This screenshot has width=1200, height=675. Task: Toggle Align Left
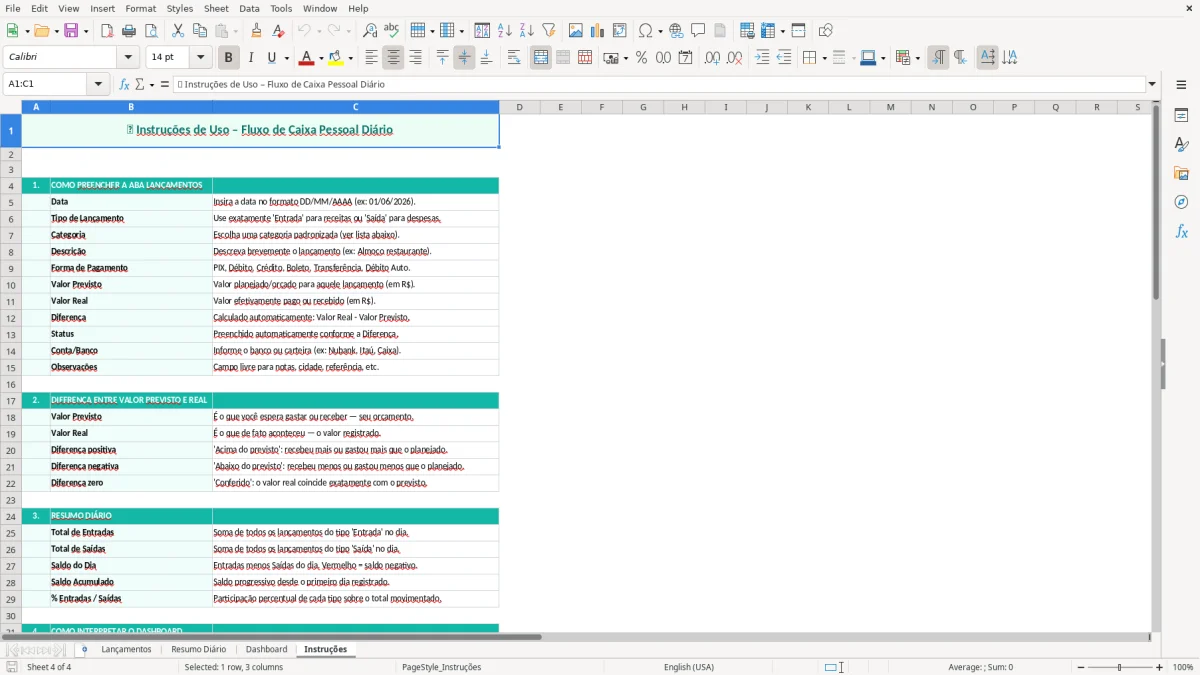pyautogui.click(x=371, y=58)
